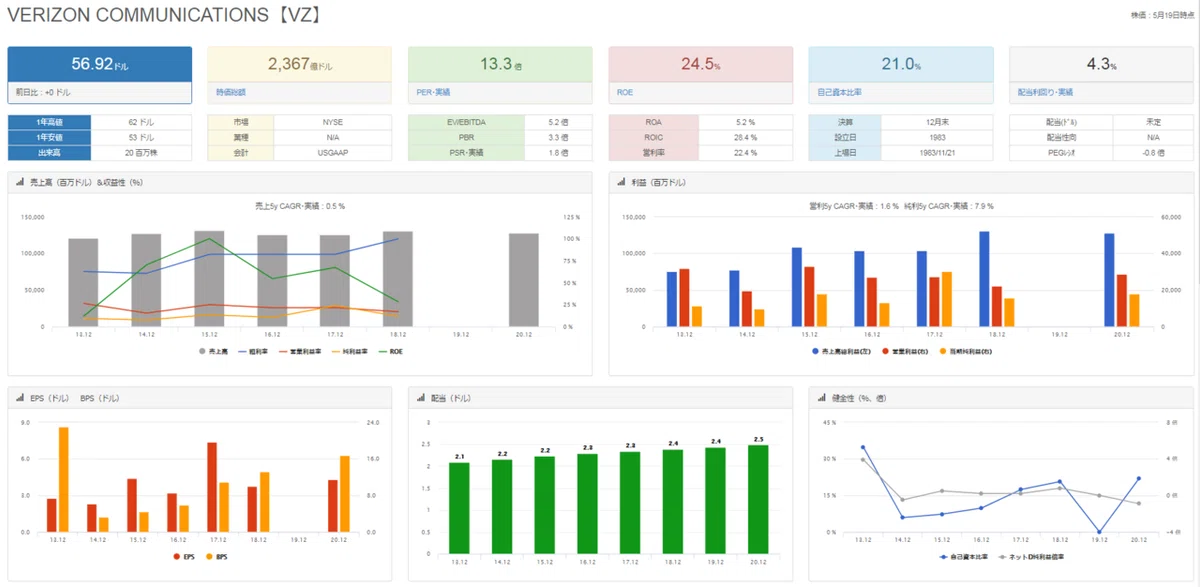Click the ROA value 5.2 %

(745, 121)
